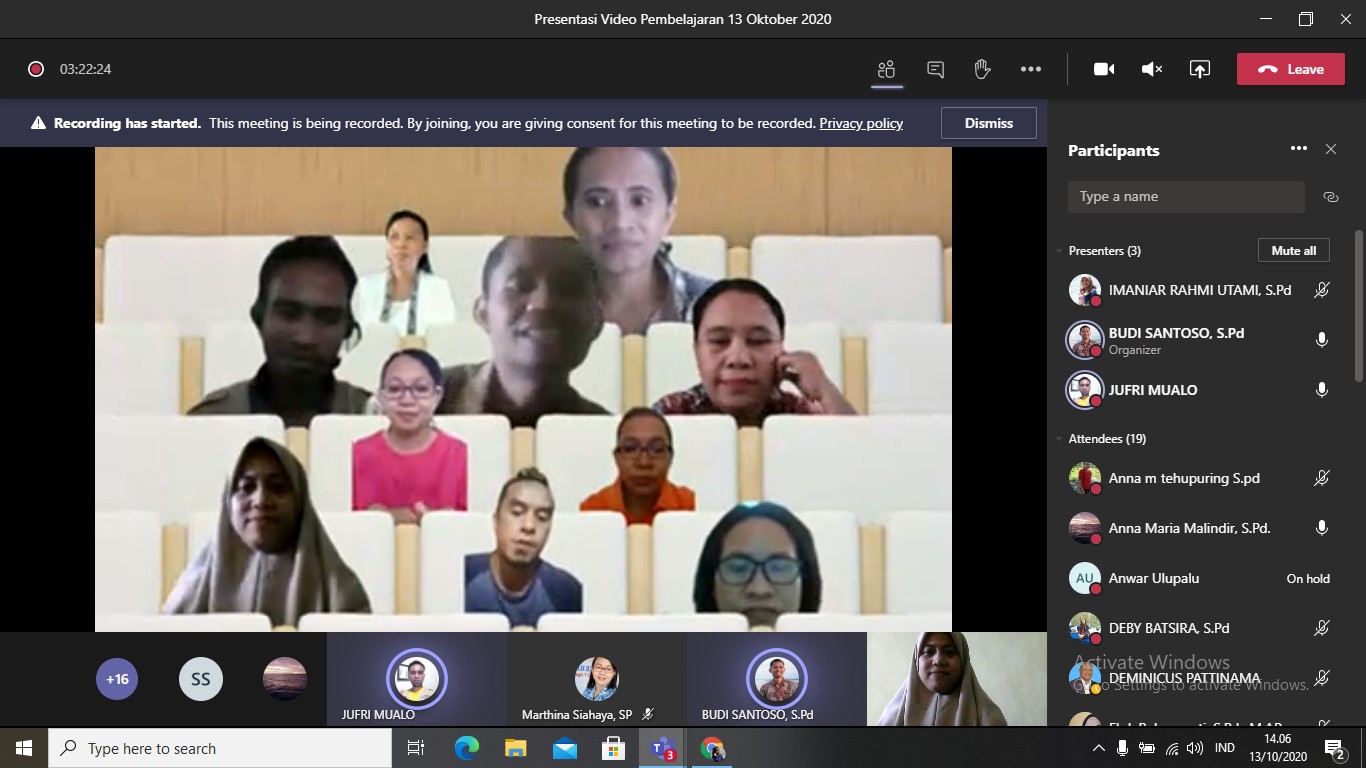Close the Participants panel
The height and width of the screenshot is (768, 1366).
[1331, 149]
